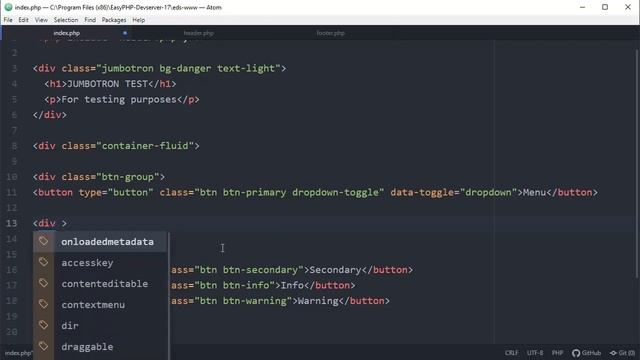Image resolution: width=640 pixels, height=360 pixels.
Task: Open the Git (0) status panel
Action: tap(622, 353)
